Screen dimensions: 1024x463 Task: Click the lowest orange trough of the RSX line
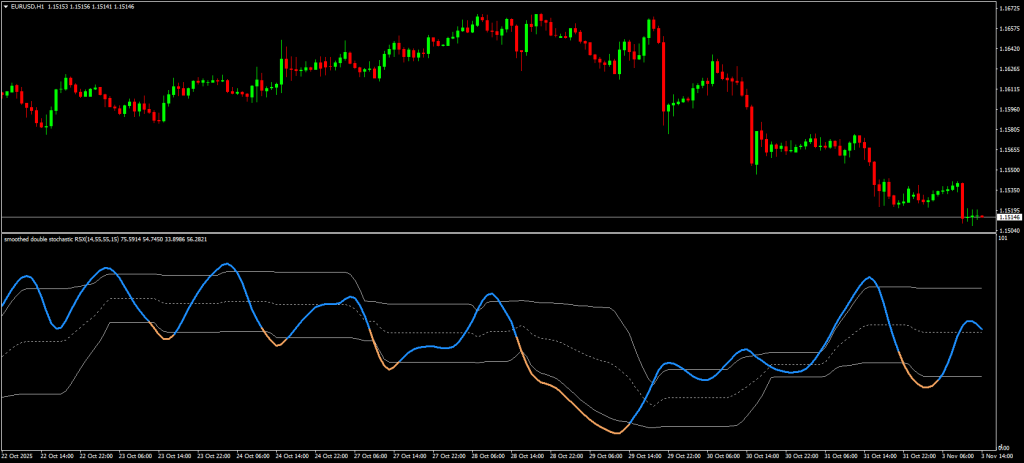[x=616, y=433]
